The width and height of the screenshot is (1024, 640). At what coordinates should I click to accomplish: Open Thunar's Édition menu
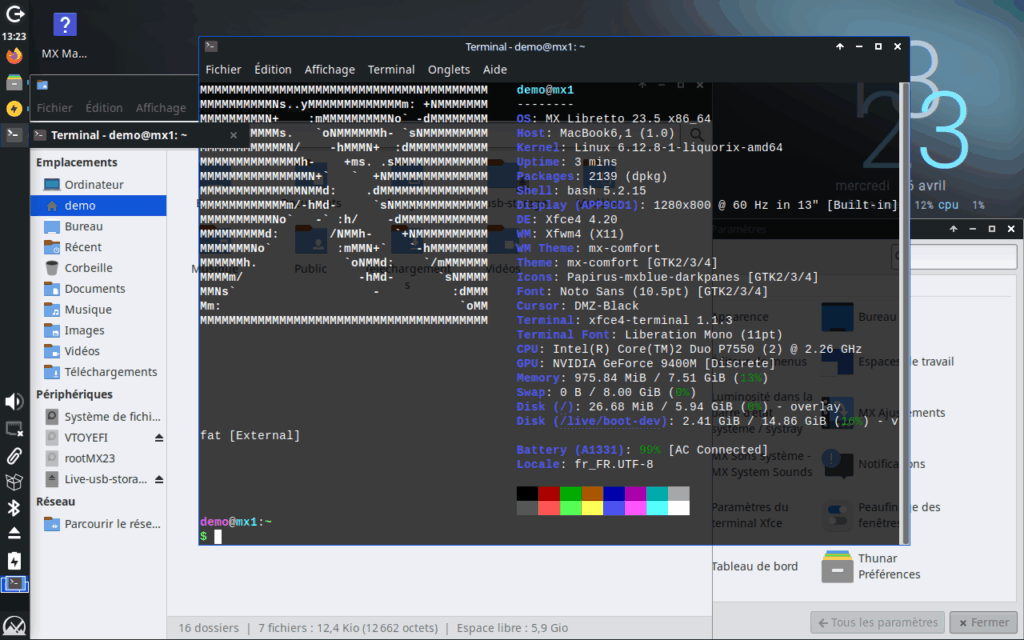[x=104, y=108]
